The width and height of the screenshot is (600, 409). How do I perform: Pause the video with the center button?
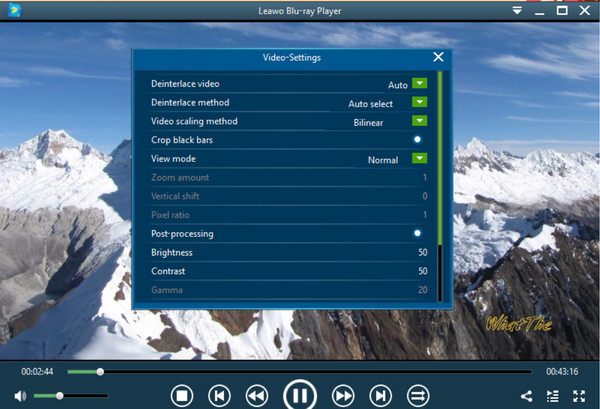299,394
